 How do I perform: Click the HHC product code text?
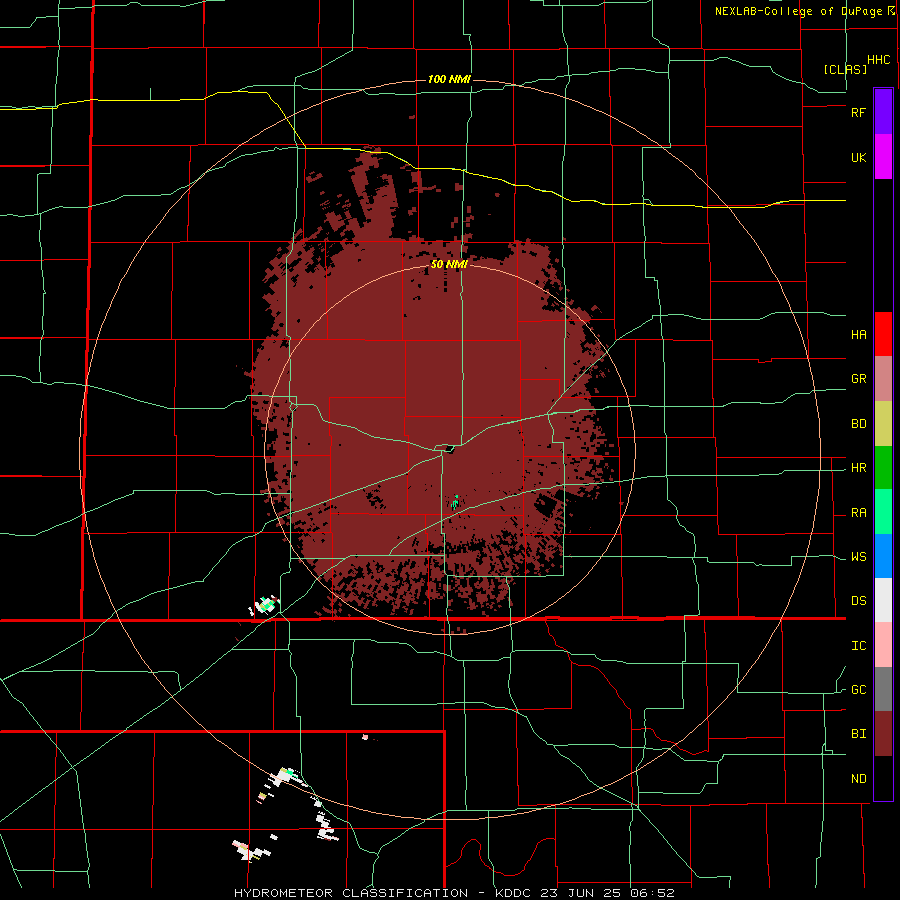pyautogui.click(x=879, y=60)
